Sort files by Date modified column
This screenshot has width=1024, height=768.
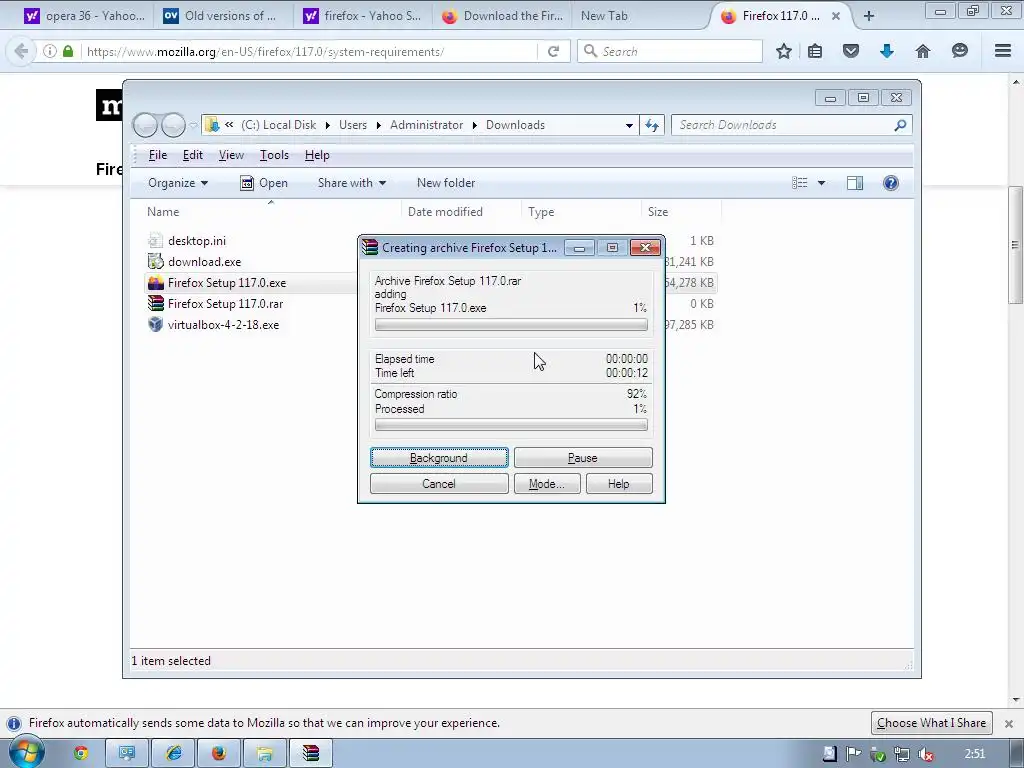[x=445, y=212]
